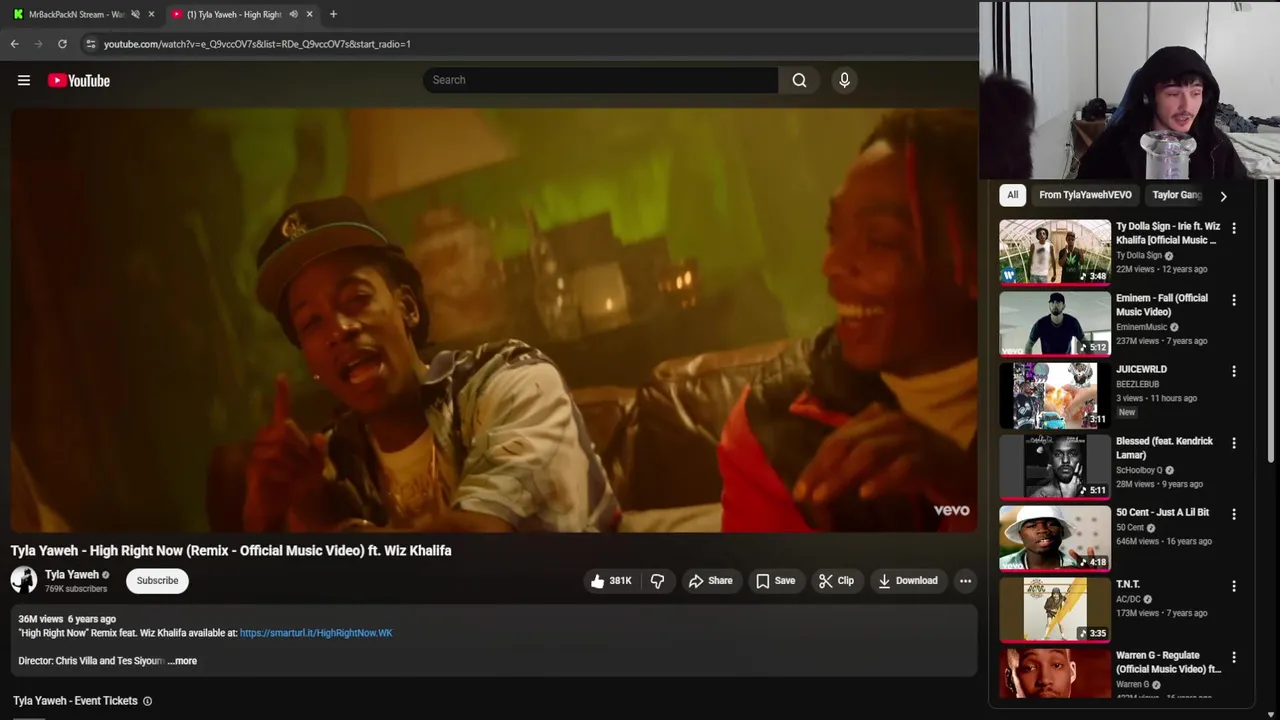Viewport: 1280px width, 720px height.
Task: Close the MrBackPackN Stream tab
Action: pos(151,14)
